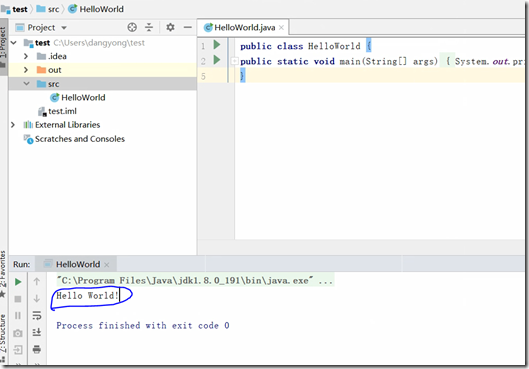This screenshot has width=529, height=369.
Task: Toggle scroll to end in console
Action: (x=37, y=332)
